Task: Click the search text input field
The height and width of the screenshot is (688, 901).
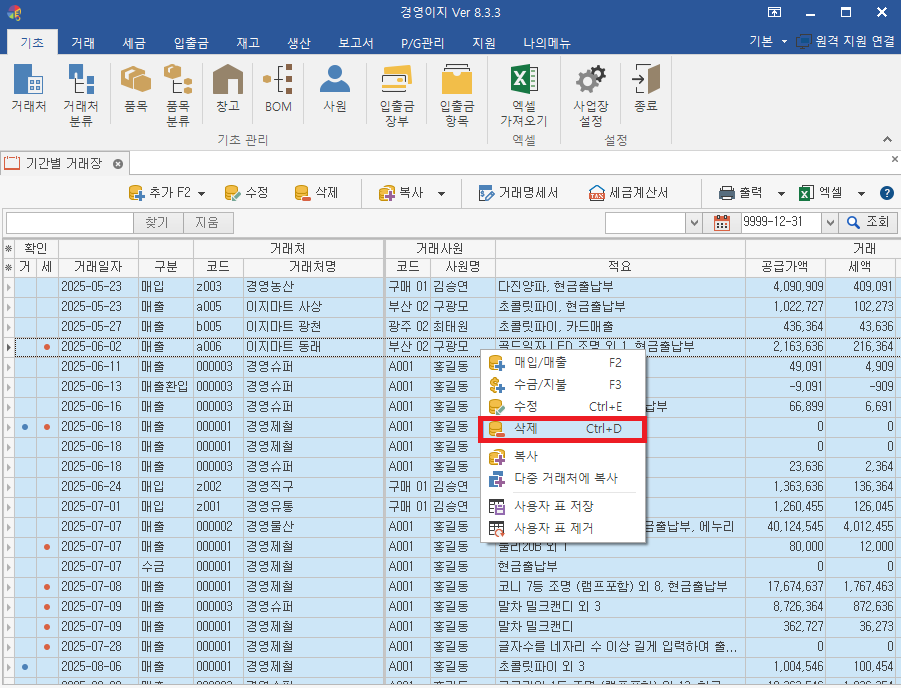Action: (x=69, y=223)
